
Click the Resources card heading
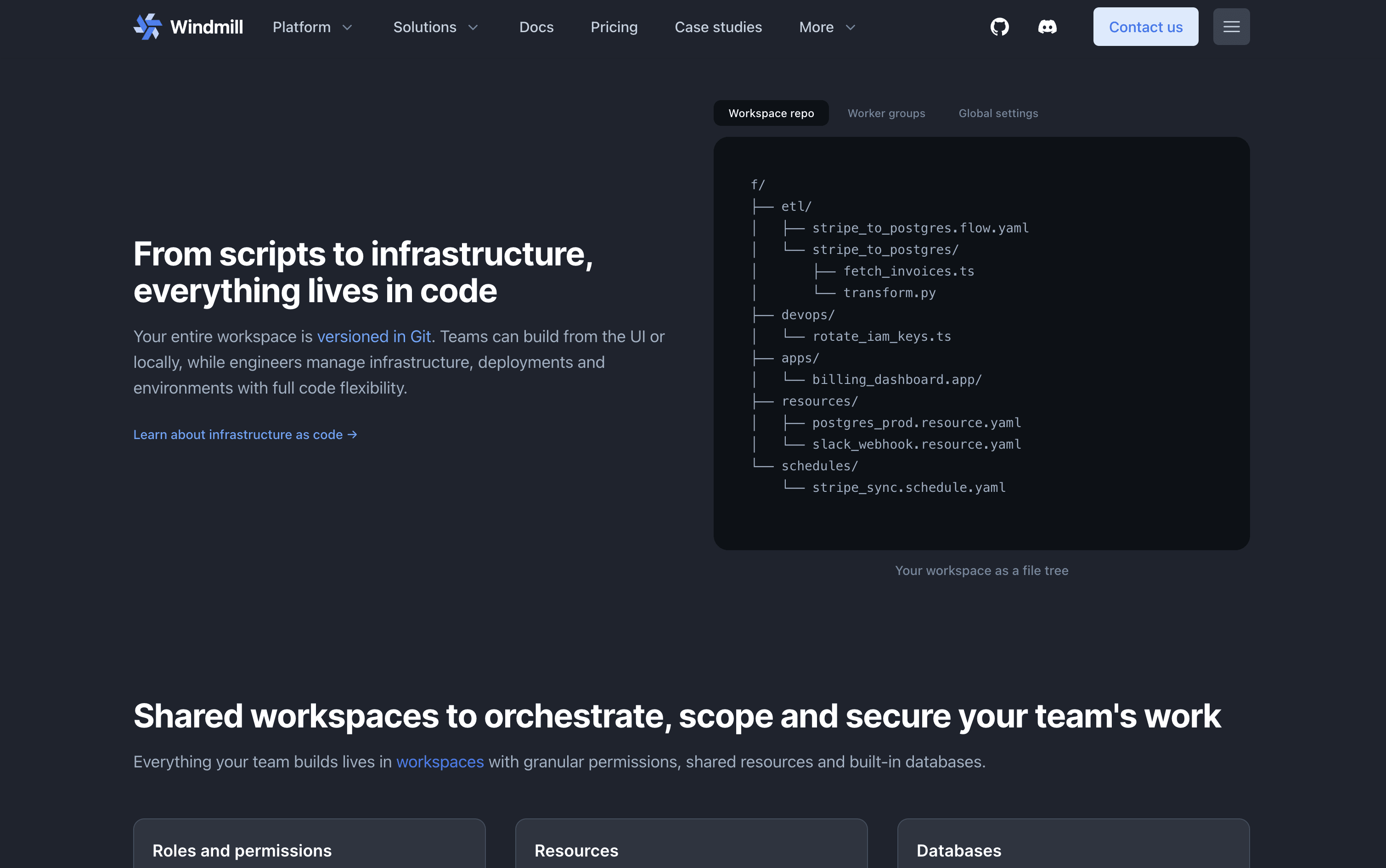point(576,851)
